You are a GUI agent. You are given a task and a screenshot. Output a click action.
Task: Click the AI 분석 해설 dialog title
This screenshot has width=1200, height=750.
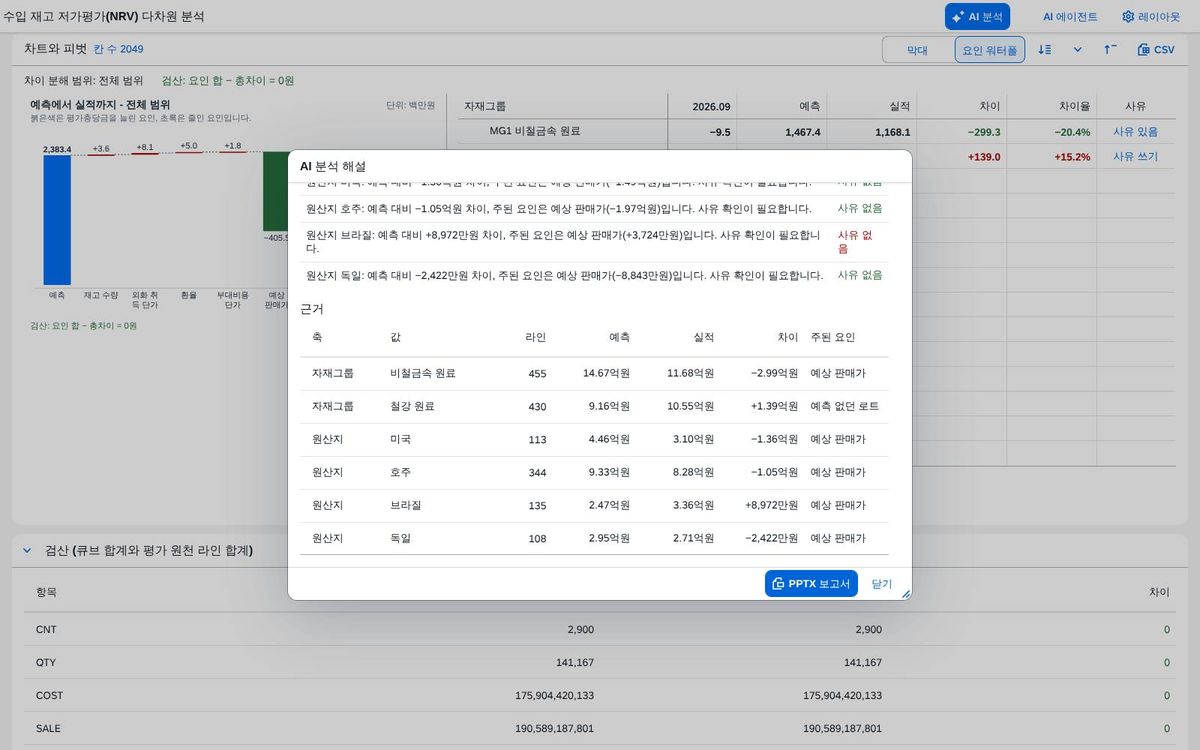pyautogui.click(x=333, y=166)
